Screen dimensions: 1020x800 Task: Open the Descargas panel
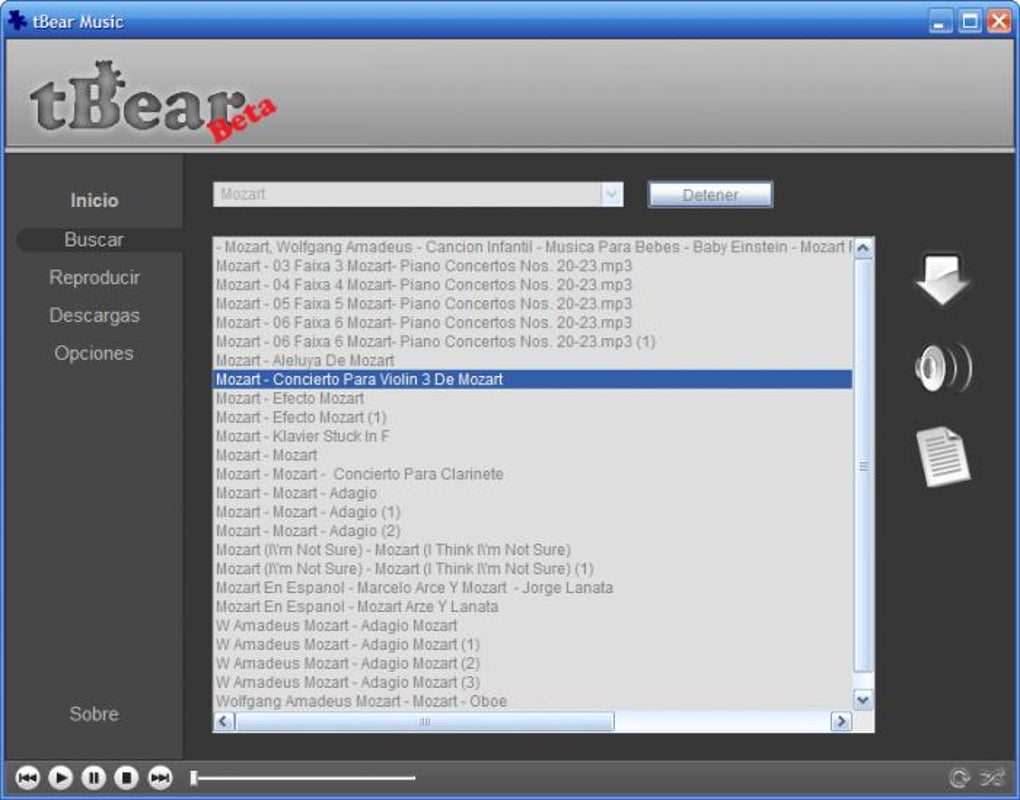(93, 315)
